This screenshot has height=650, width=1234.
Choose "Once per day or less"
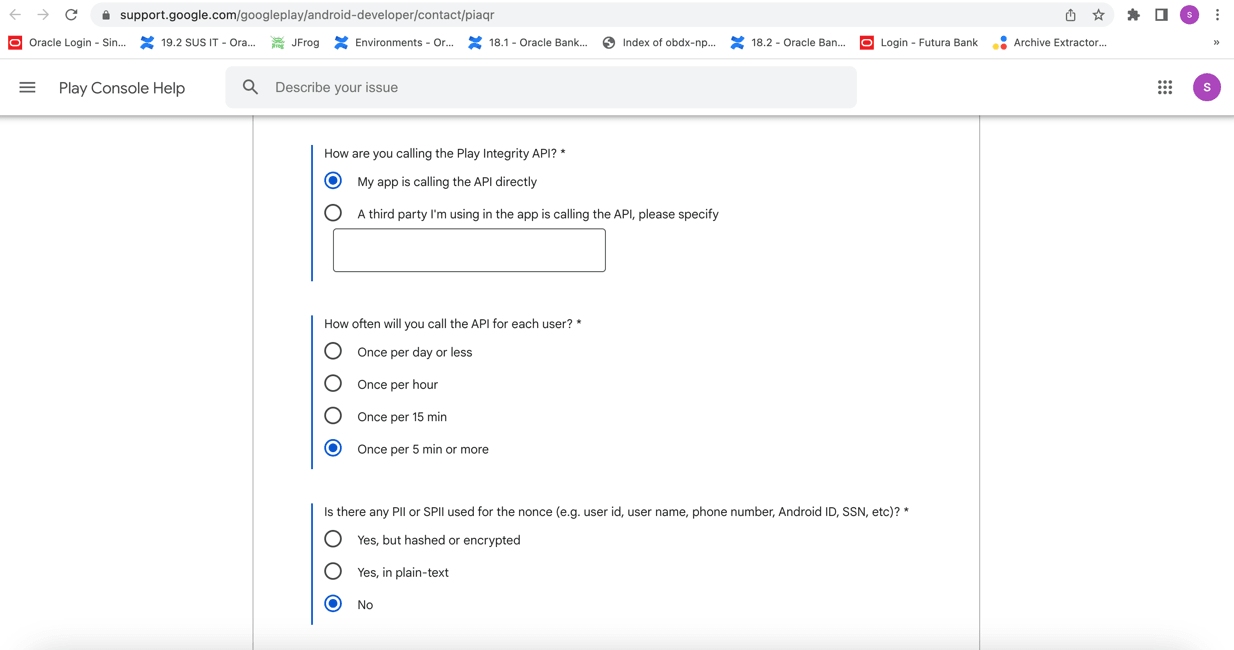tap(333, 352)
